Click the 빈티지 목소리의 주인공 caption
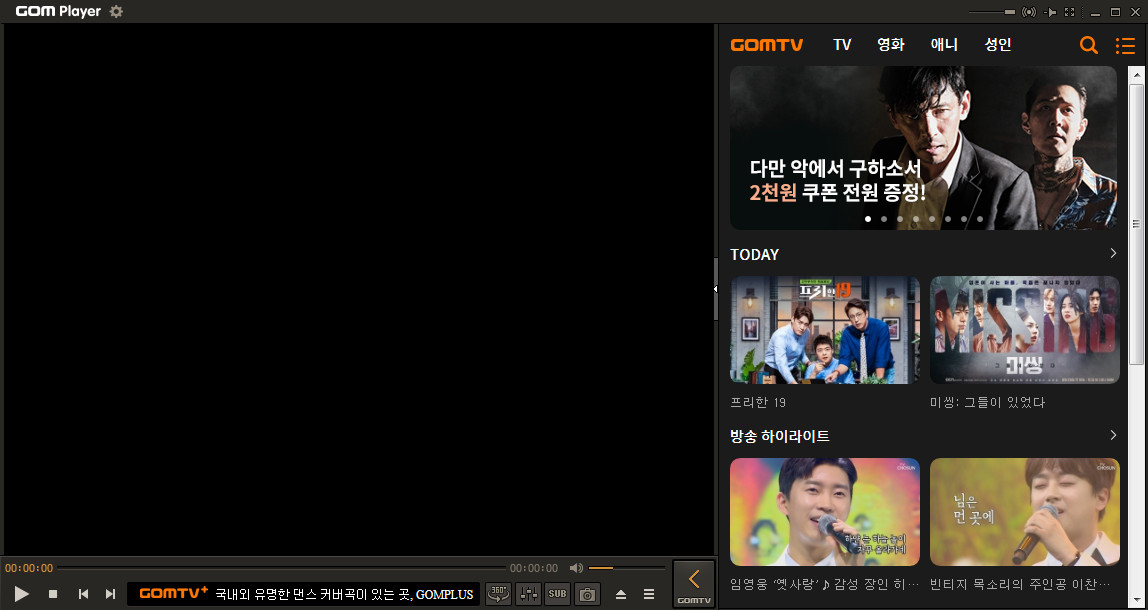The image size is (1148, 610). click(x=1020, y=584)
